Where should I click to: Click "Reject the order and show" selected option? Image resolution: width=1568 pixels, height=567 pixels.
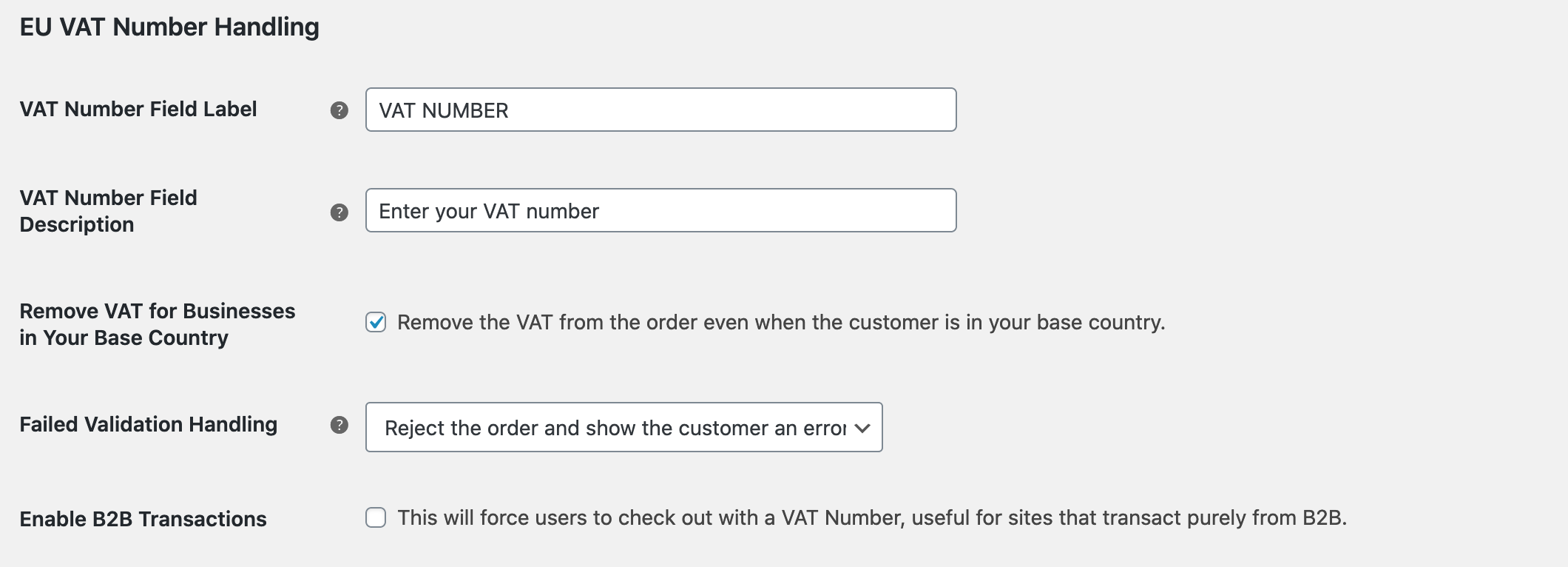(614, 428)
